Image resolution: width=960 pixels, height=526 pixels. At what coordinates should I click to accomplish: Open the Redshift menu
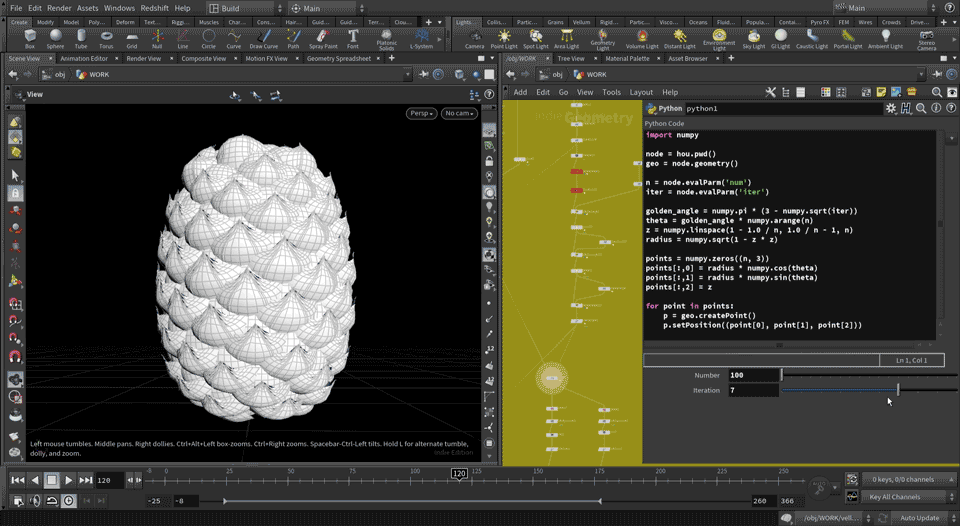click(155, 8)
